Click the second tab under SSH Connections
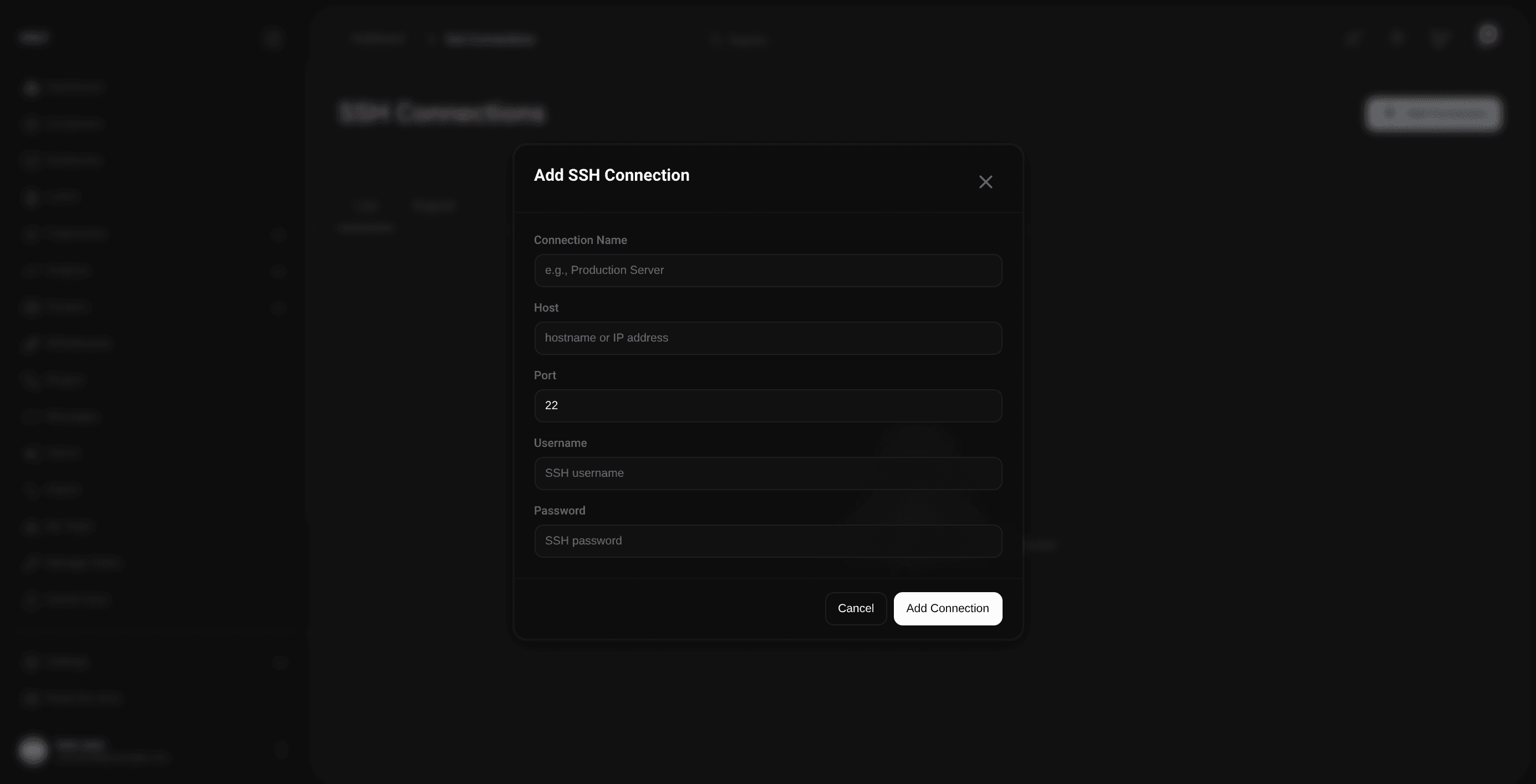Screen dimensions: 1536x784 434,205
